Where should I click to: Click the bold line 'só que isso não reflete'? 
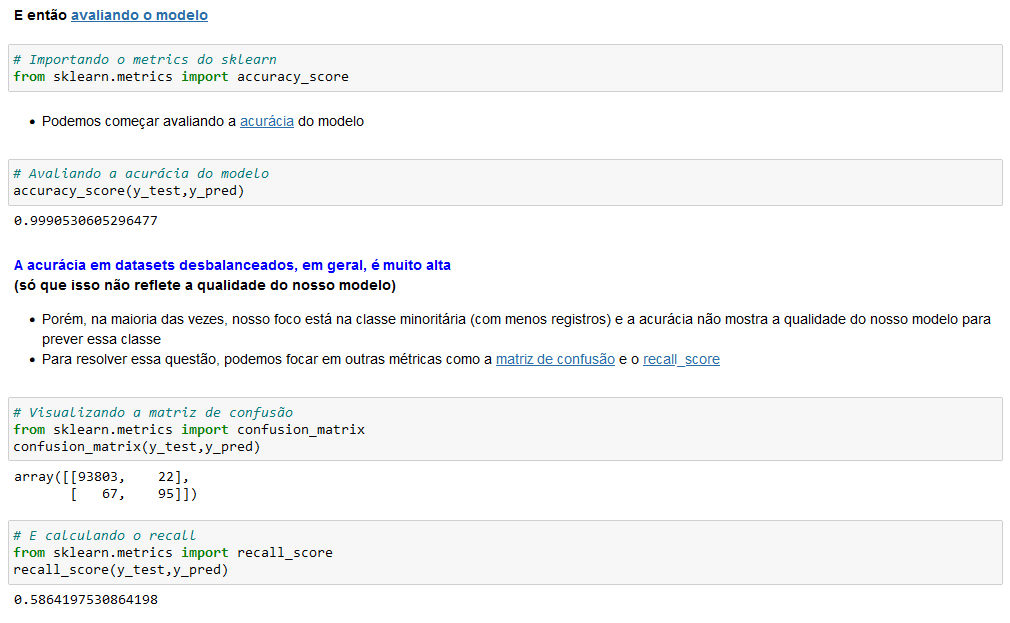pyautogui.click(x=205, y=285)
